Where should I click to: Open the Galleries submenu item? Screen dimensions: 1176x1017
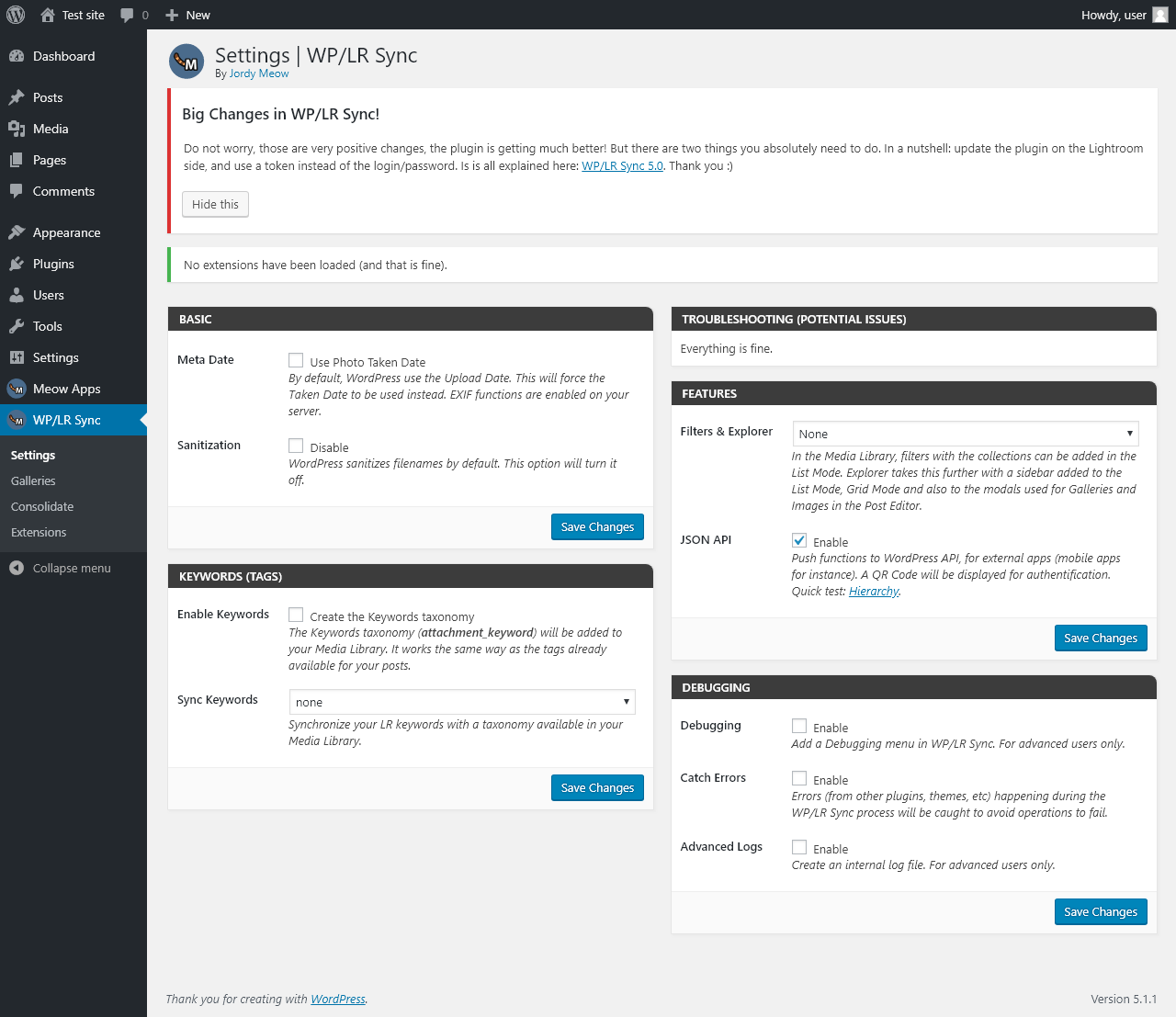tap(33, 480)
